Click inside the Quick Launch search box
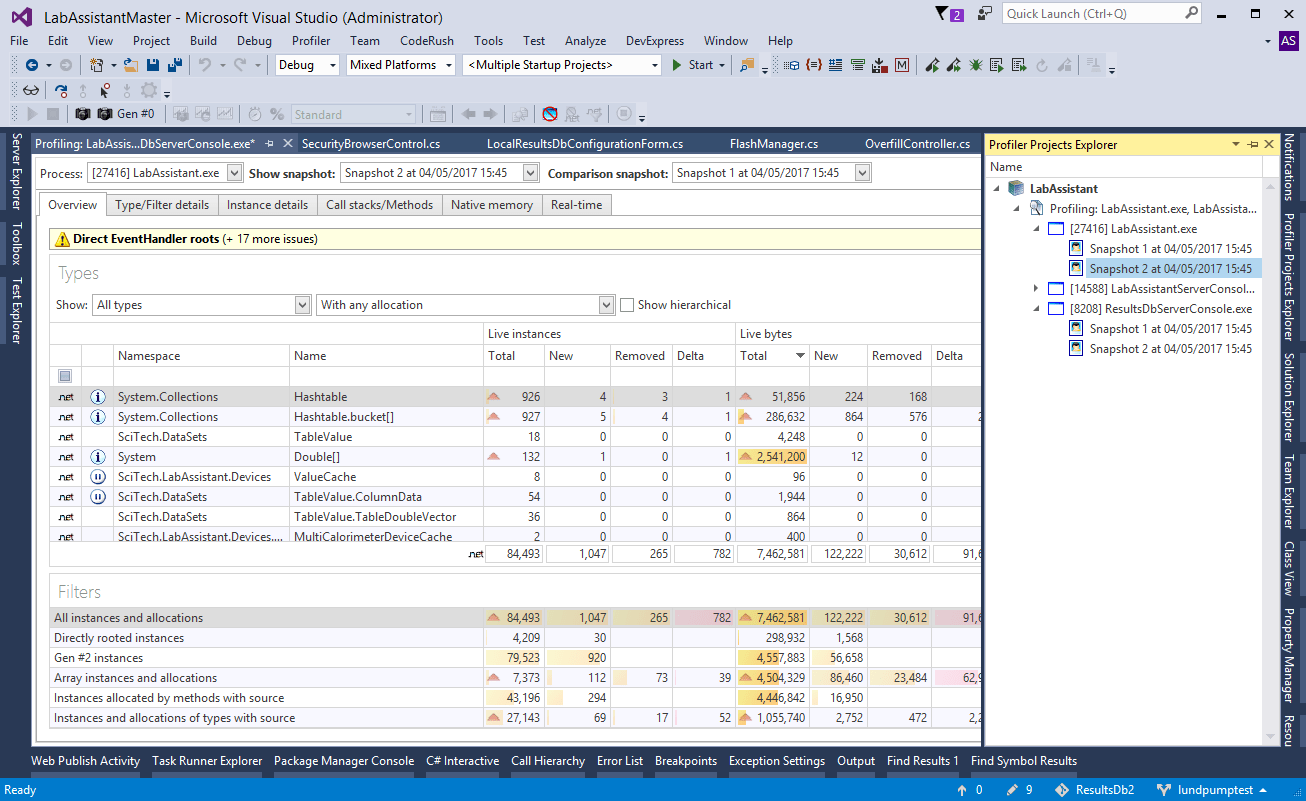1306x801 pixels. coord(1090,13)
